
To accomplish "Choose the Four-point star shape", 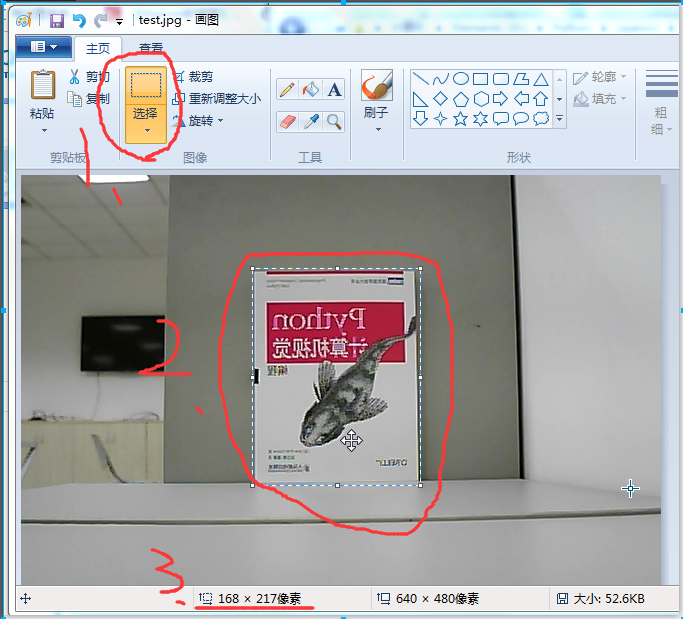I will (x=440, y=118).
